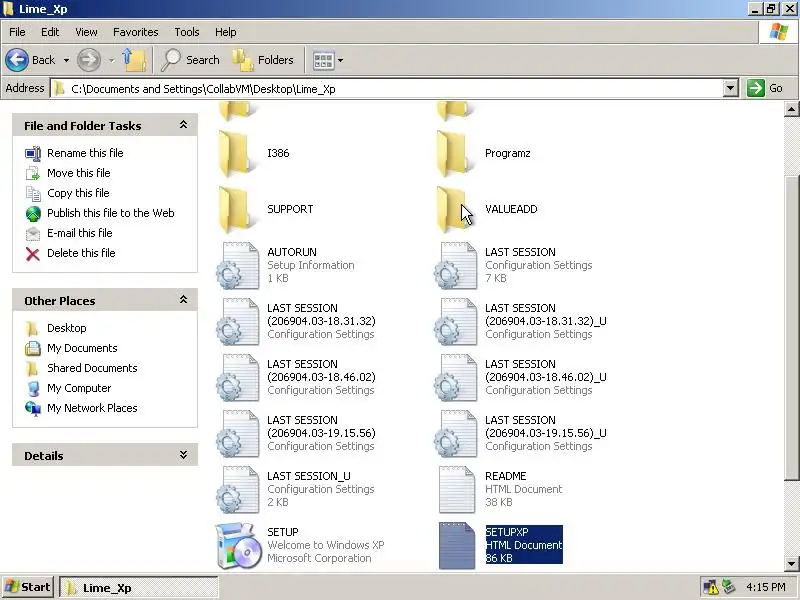This screenshot has width=800, height=600.
Task: Open the Help menu
Action: [226, 32]
